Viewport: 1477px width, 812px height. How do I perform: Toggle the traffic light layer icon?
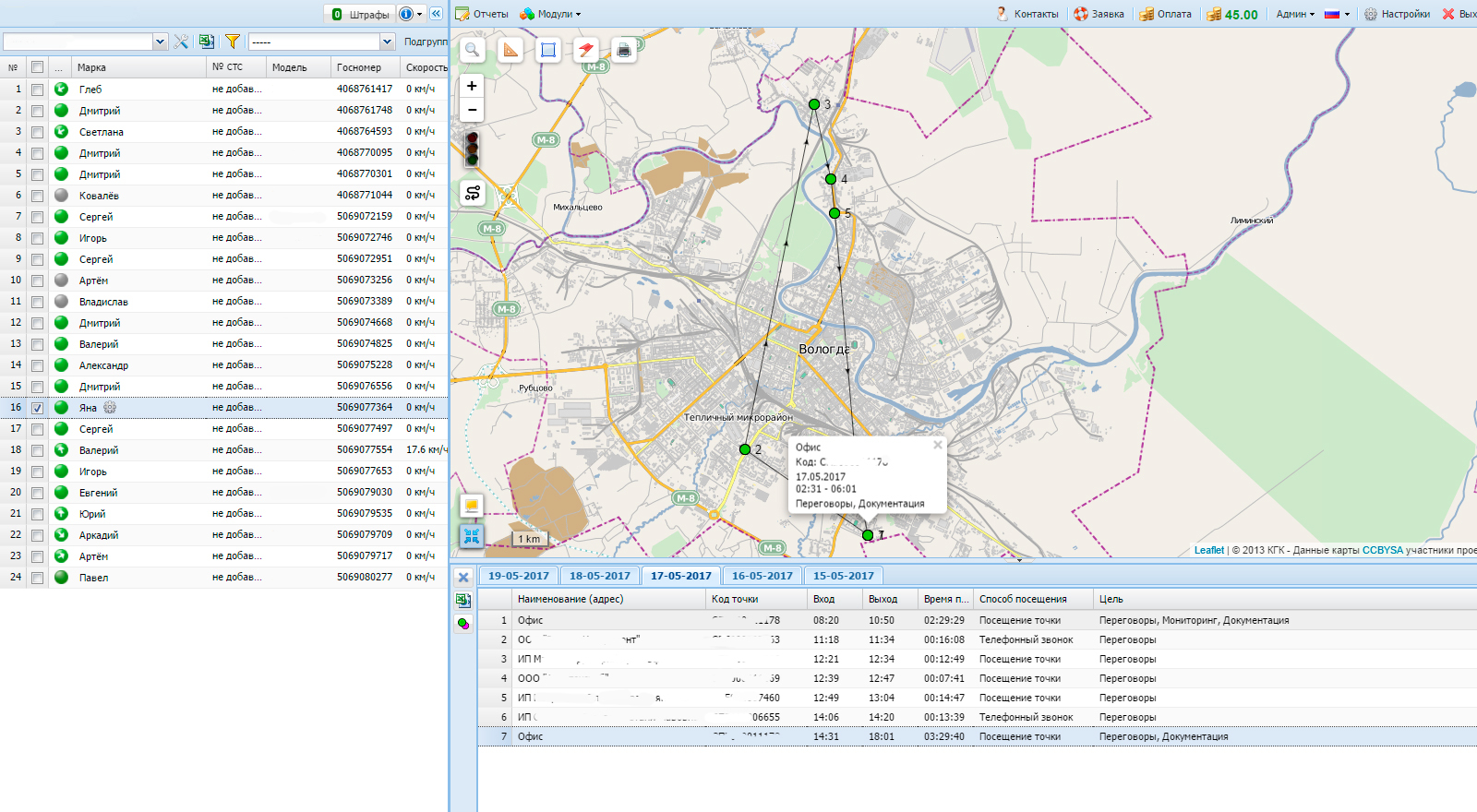[472, 149]
